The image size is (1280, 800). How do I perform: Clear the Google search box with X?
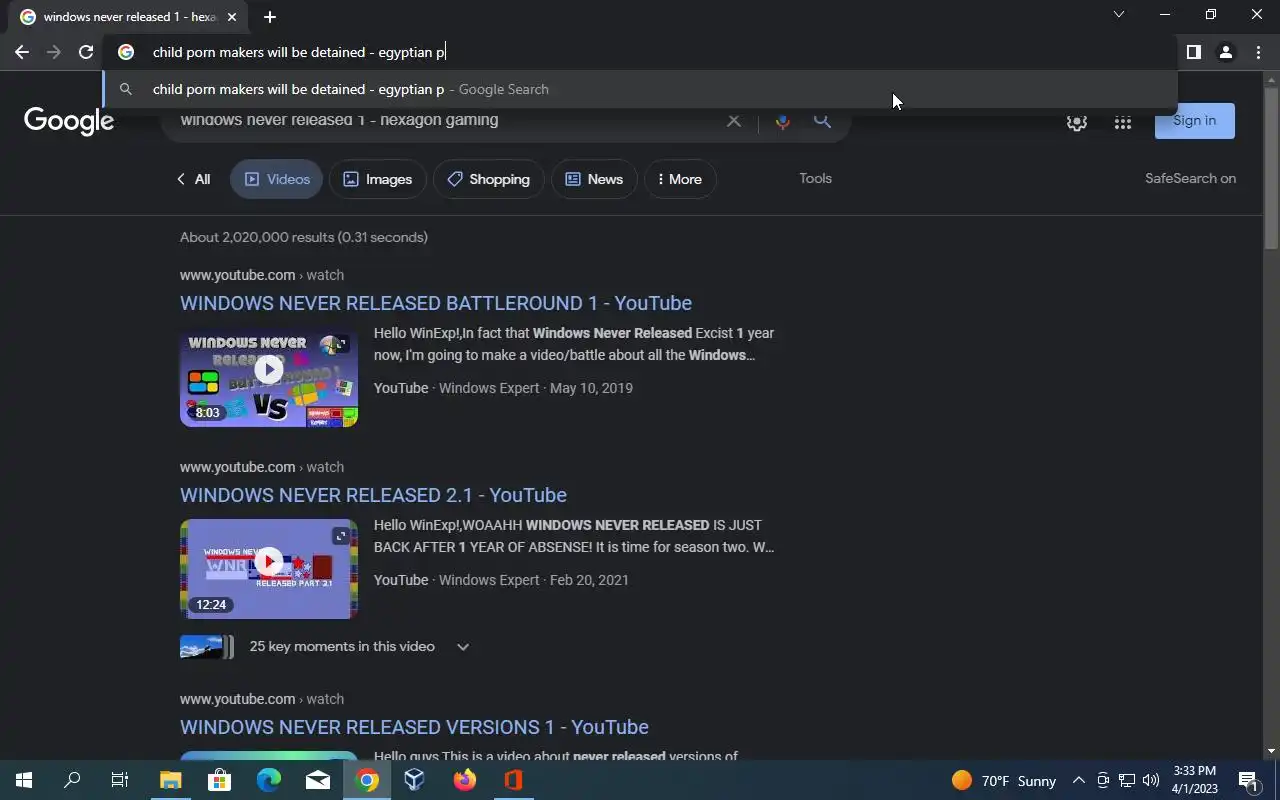(x=733, y=120)
